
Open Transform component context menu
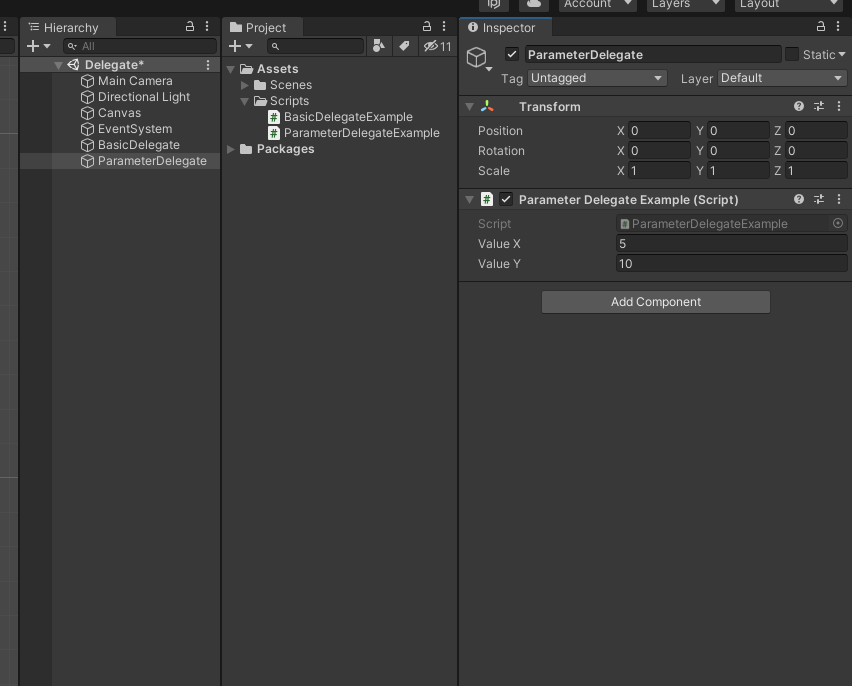[x=838, y=107]
